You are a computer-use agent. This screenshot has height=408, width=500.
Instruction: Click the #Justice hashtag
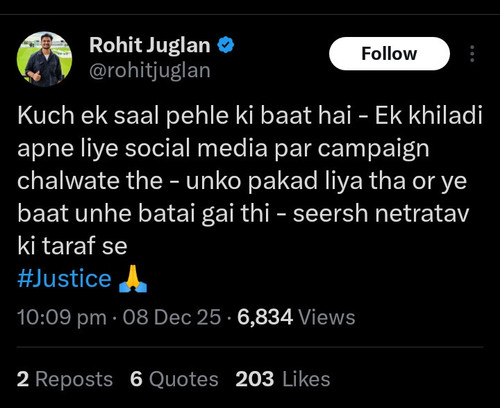click(64, 278)
